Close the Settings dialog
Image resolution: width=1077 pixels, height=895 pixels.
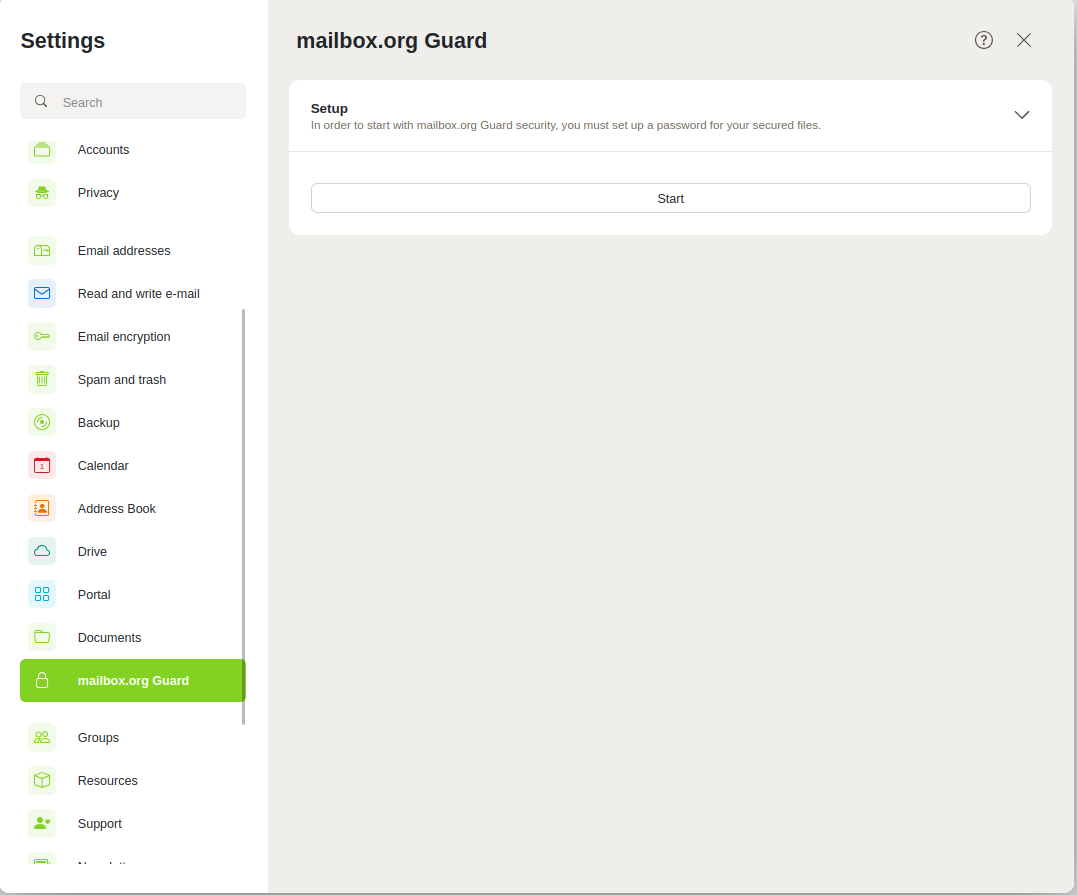pos(1023,41)
